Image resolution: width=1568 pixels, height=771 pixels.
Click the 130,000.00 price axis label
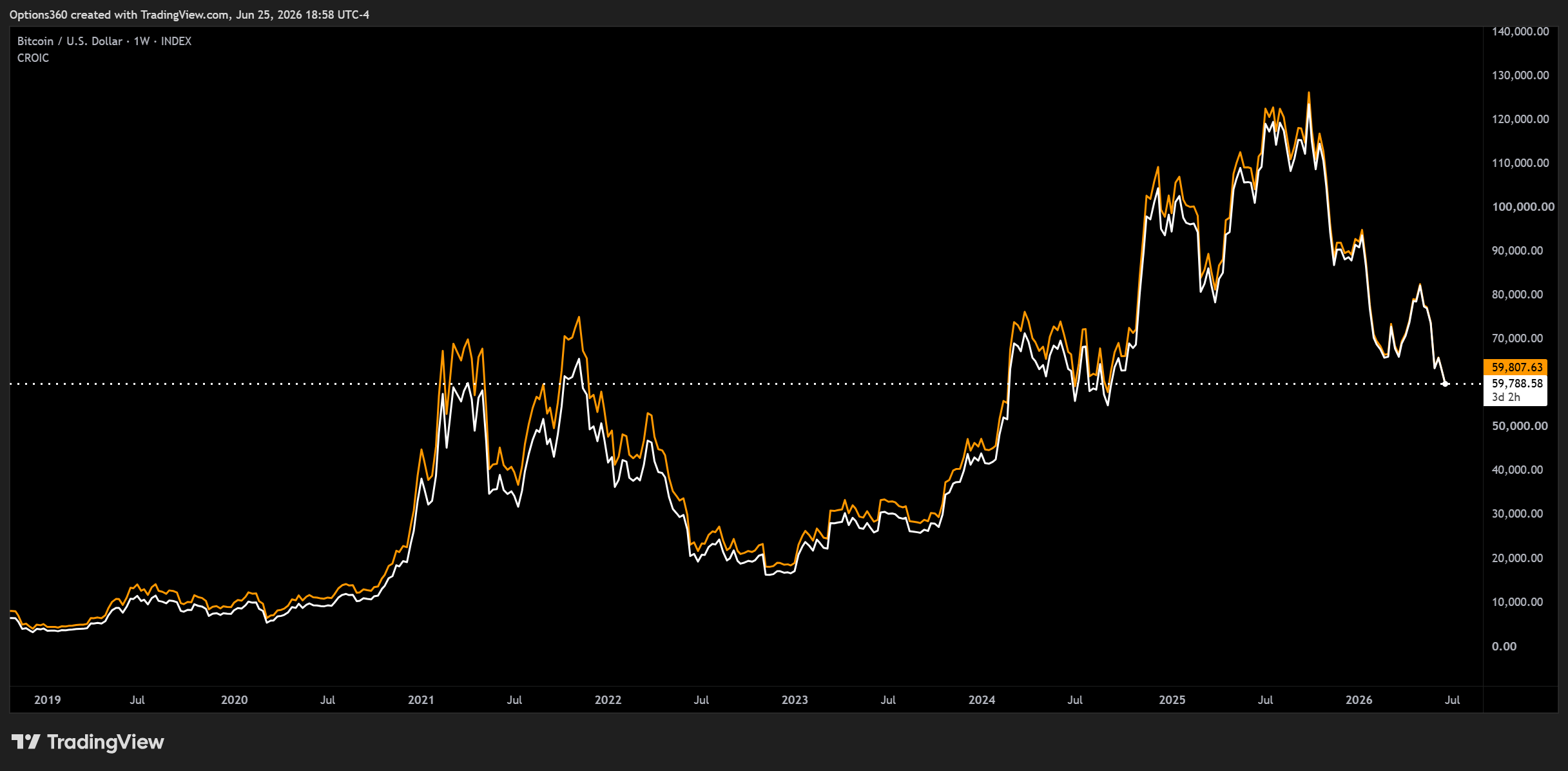coord(1520,75)
